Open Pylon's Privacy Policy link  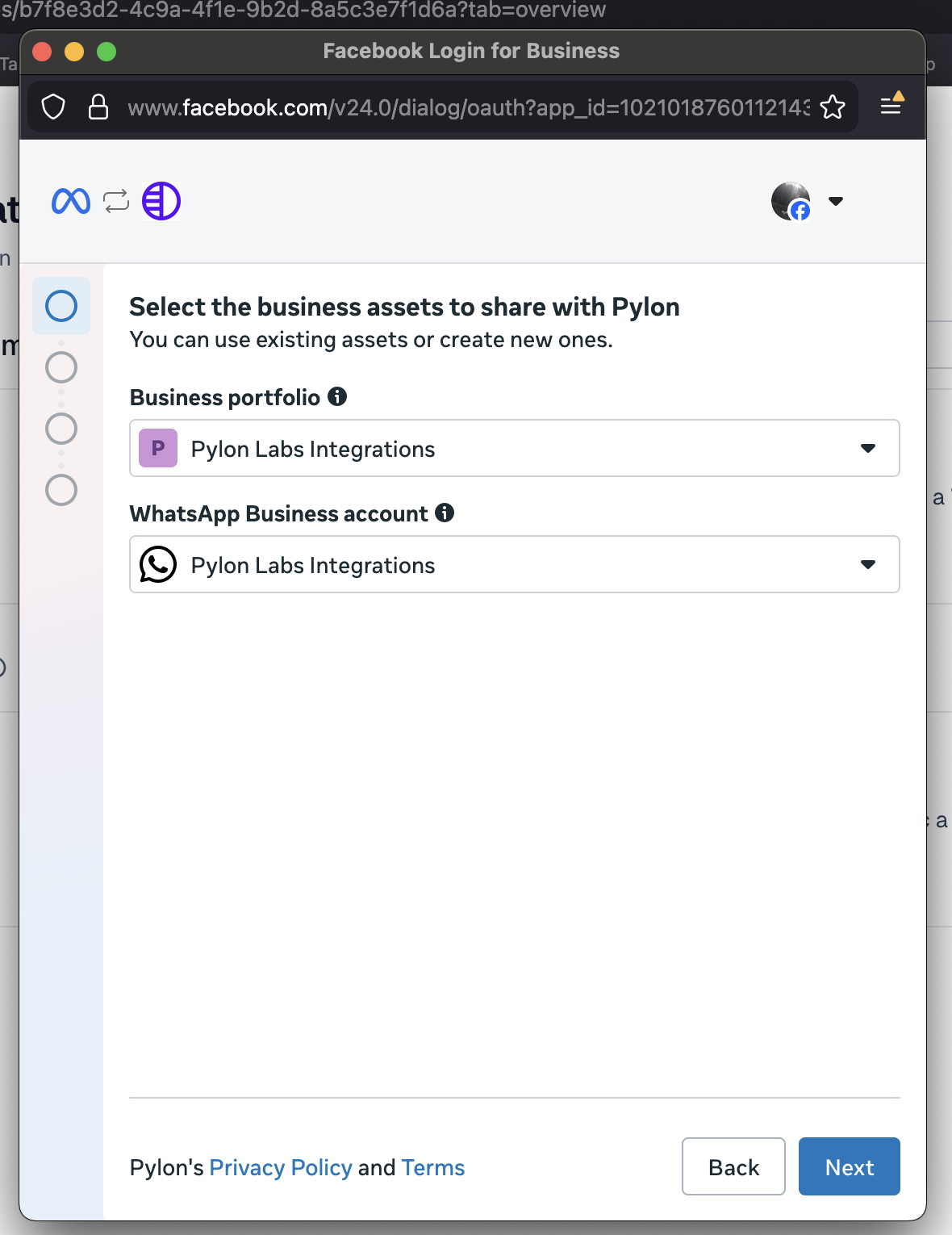click(281, 1167)
